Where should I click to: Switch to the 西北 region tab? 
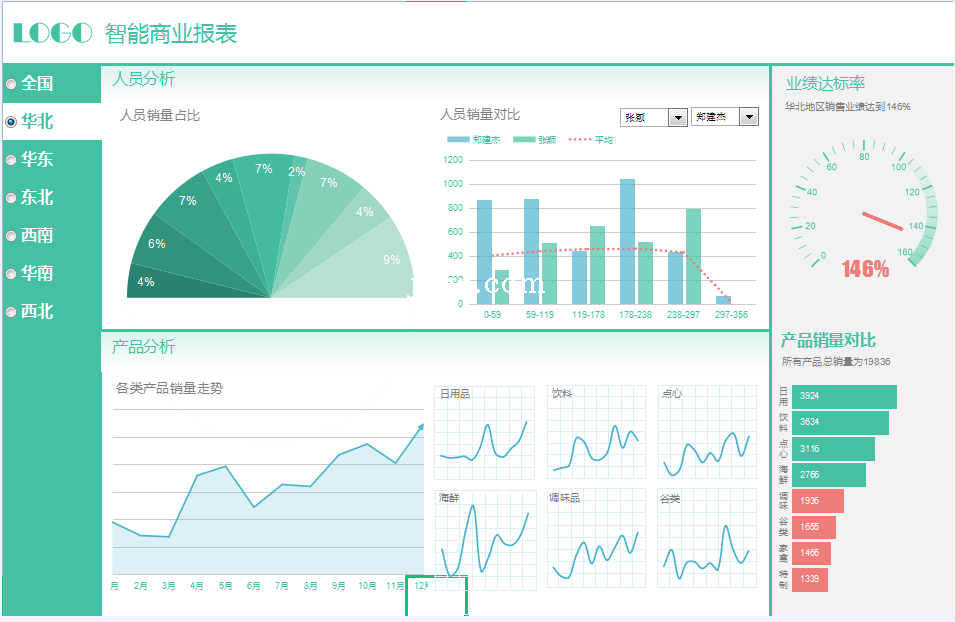click(x=38, y=312)
